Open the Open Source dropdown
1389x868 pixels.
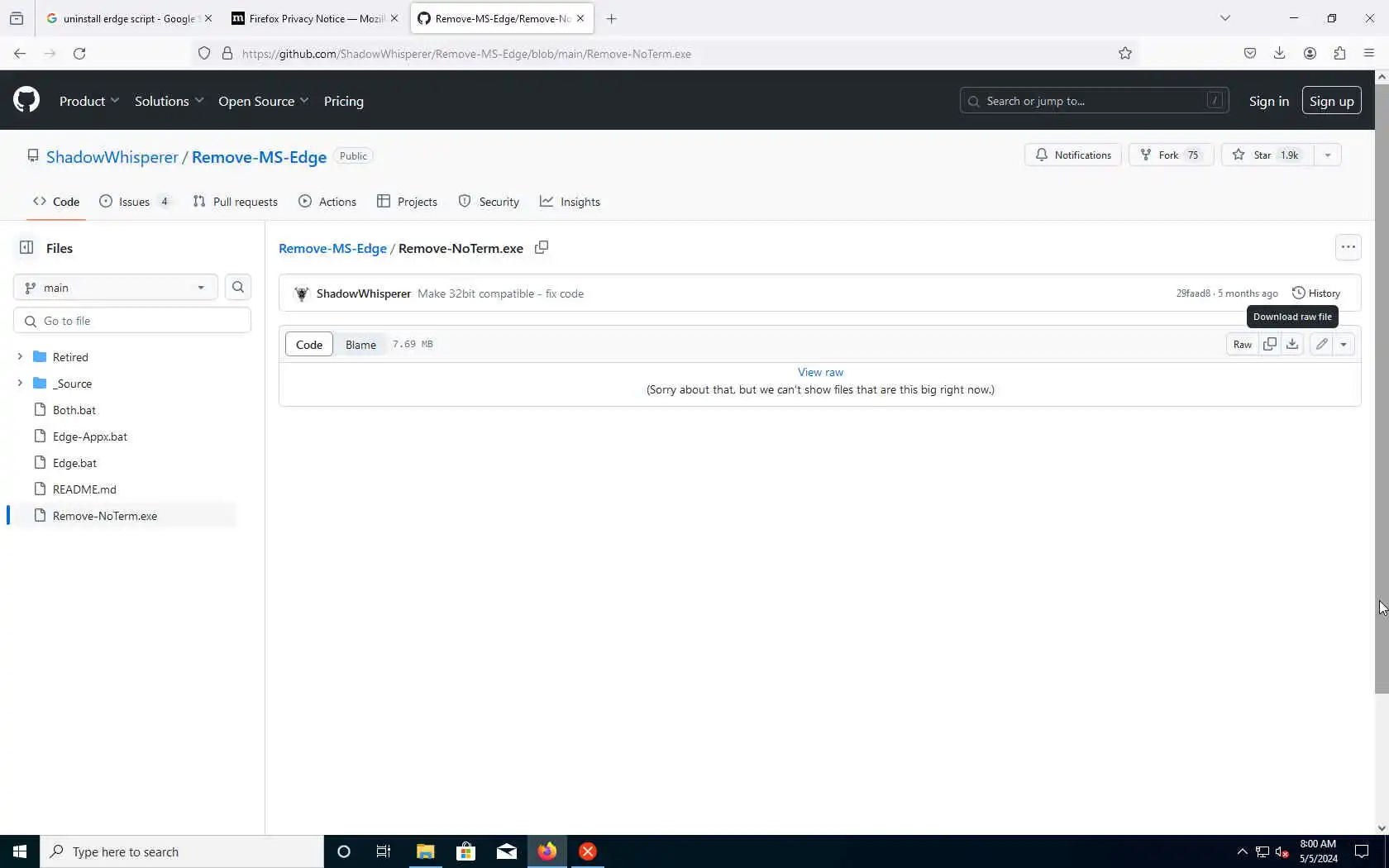(x=263, y=101)
